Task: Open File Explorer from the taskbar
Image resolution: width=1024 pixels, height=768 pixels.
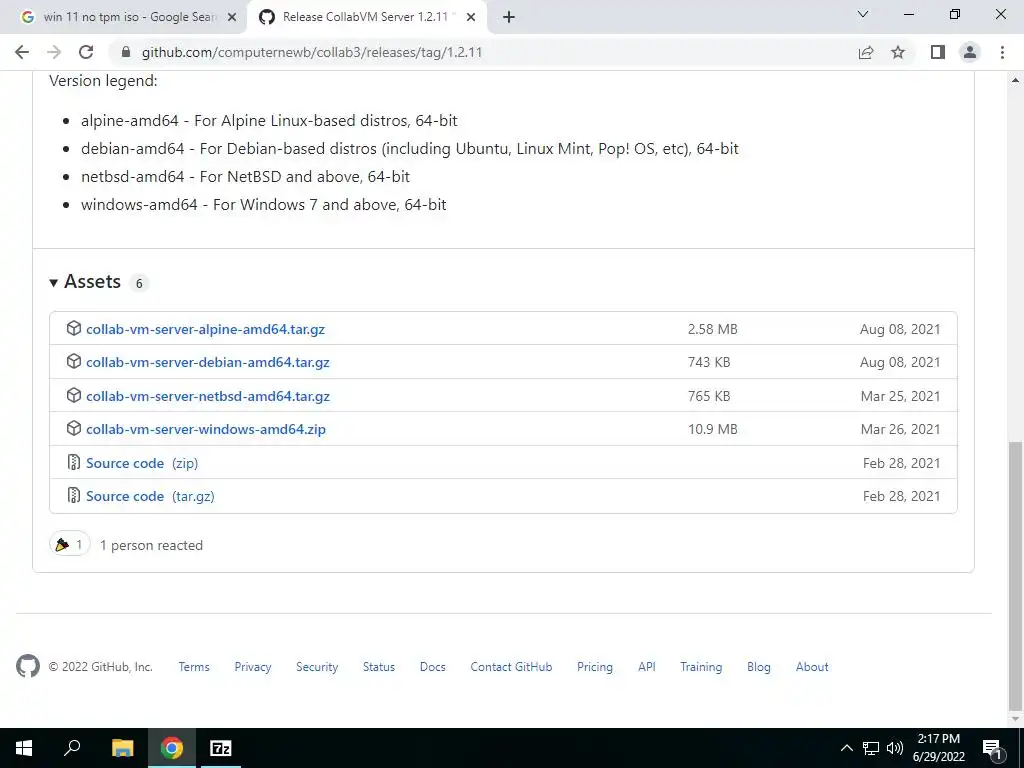Action: coord(122,748)
